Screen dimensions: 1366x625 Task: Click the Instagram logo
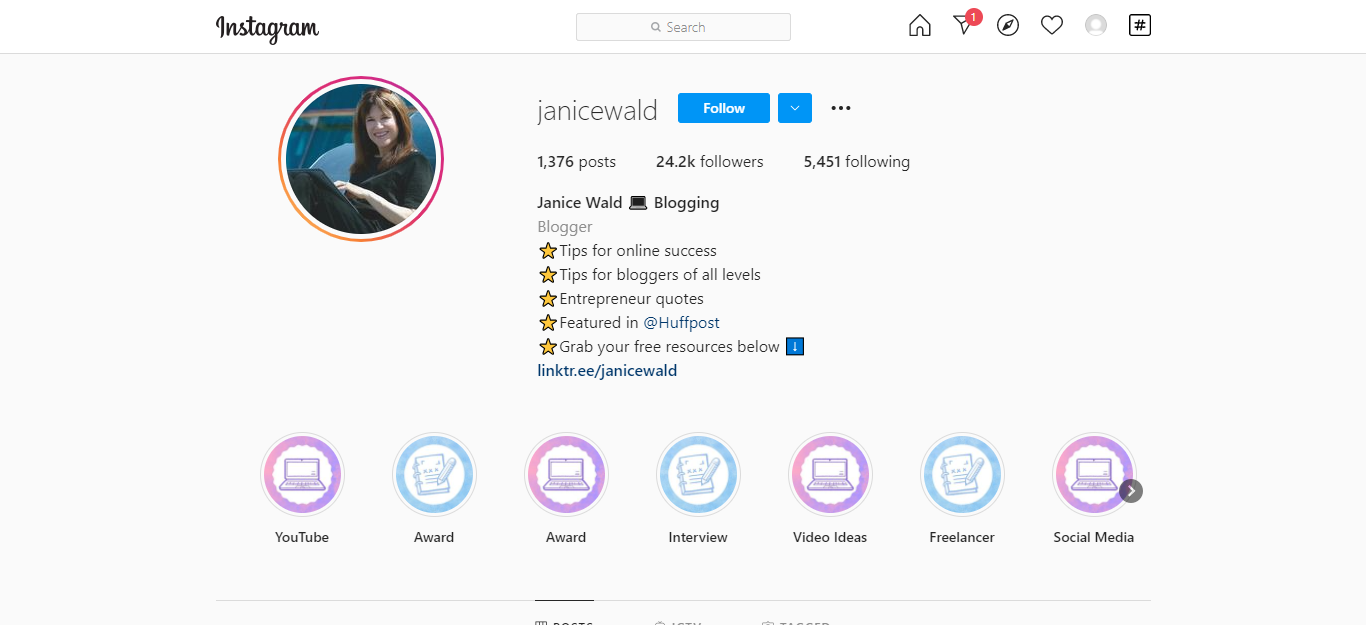tap(267, 28)
